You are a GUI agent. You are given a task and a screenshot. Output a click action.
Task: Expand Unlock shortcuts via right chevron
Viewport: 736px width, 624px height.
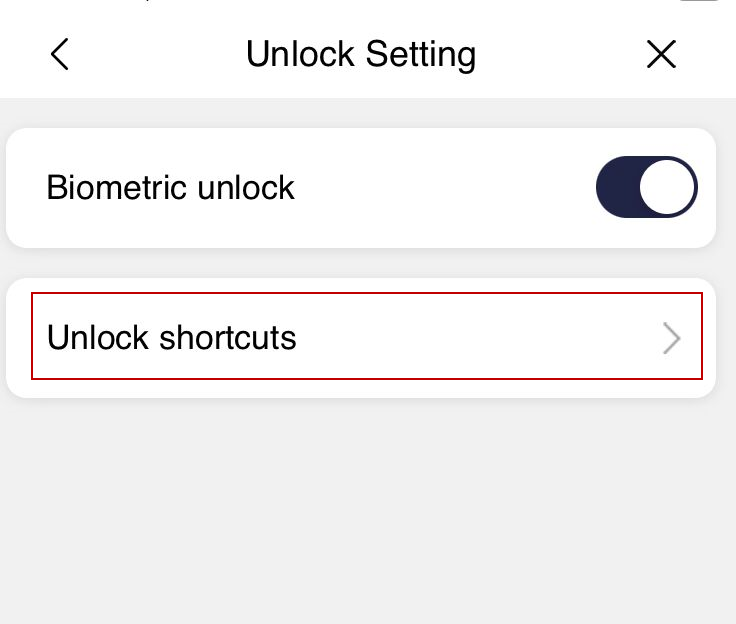pyautogui.click(x=671, y=338)
